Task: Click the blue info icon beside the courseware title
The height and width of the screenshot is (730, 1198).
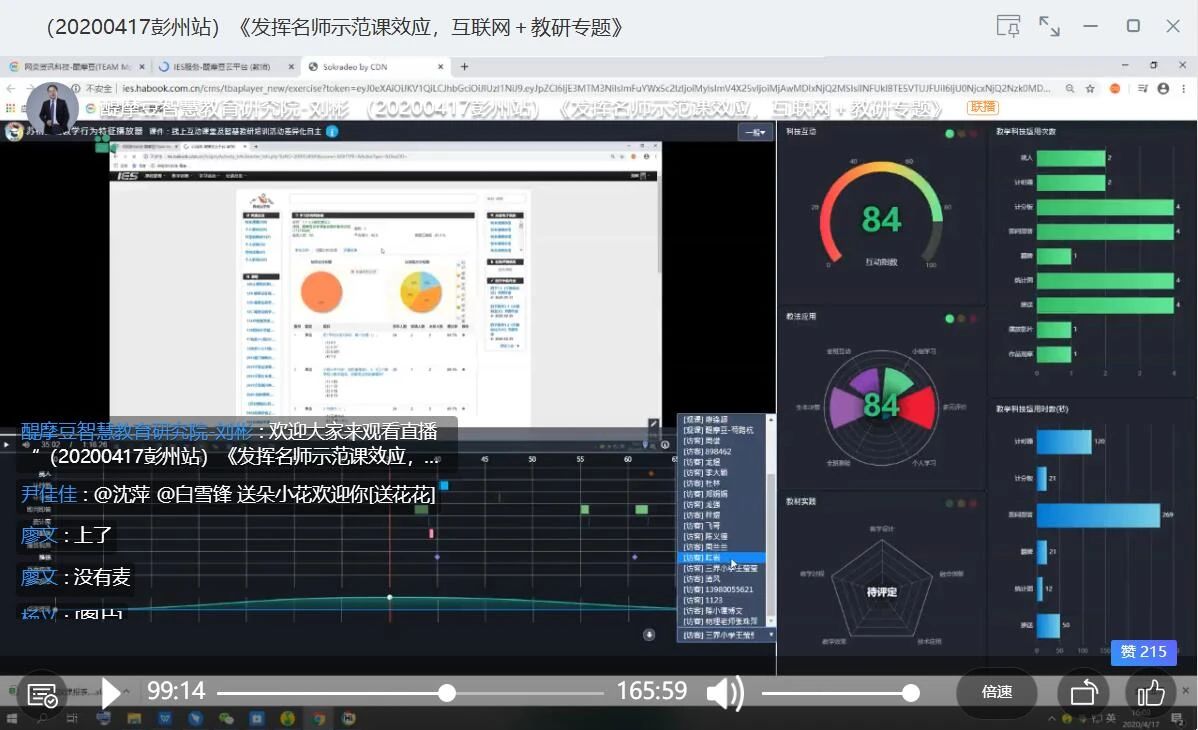Action: [332, 131]
